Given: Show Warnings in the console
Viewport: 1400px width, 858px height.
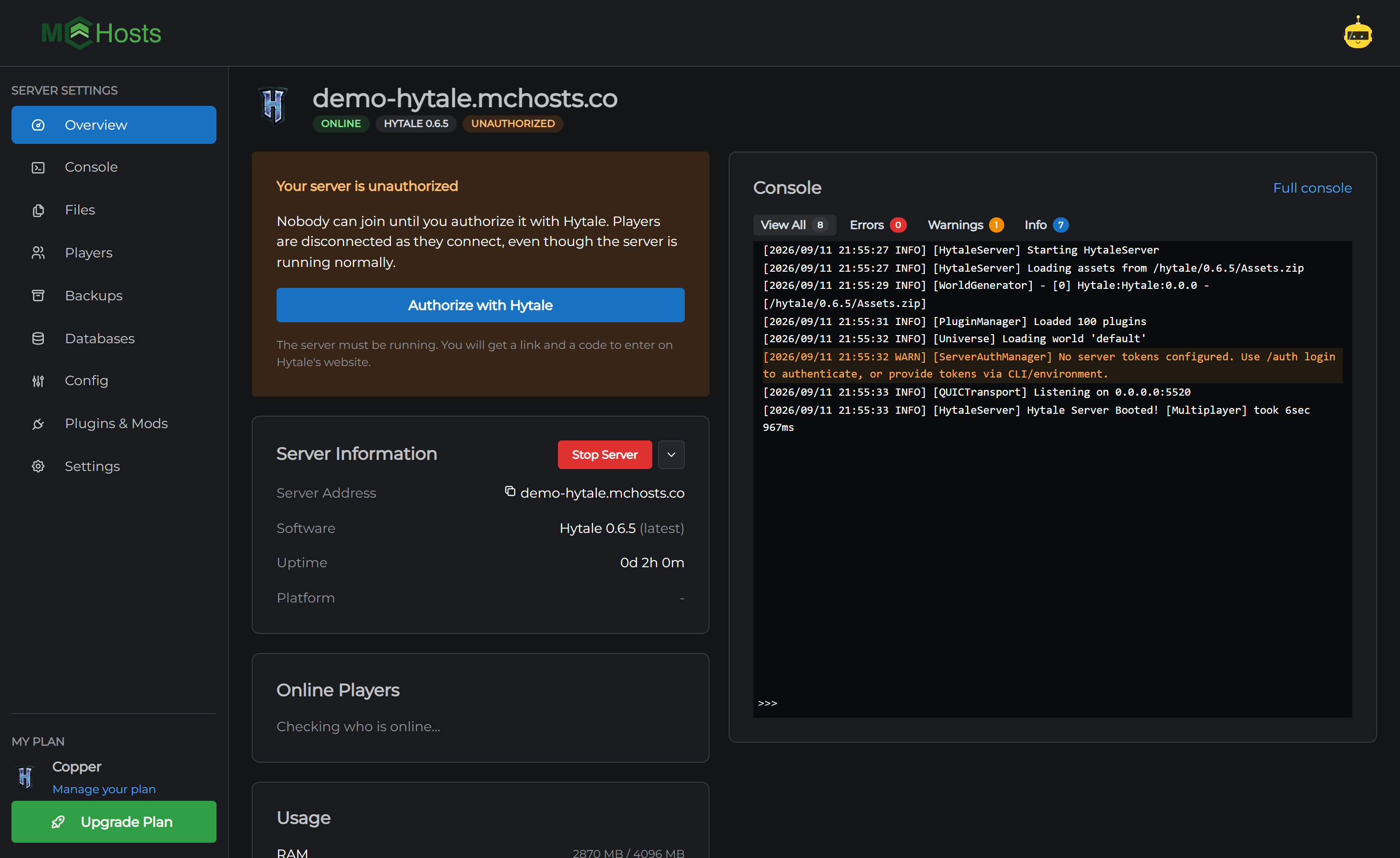Looking at the screenshot, I should click(965, 225).
